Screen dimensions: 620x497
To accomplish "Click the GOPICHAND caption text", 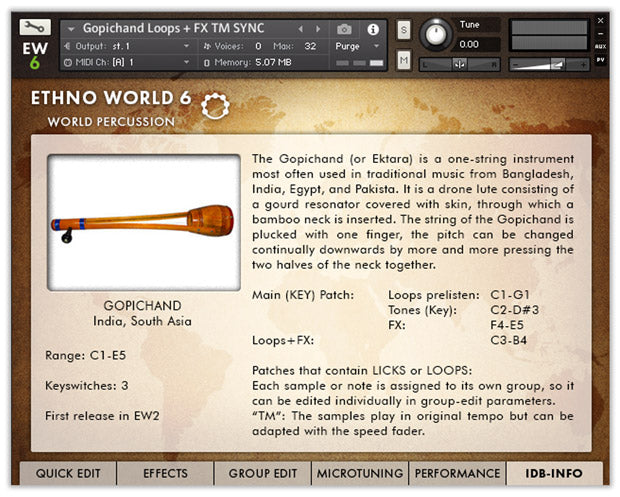I will click(x=142, y=306).
